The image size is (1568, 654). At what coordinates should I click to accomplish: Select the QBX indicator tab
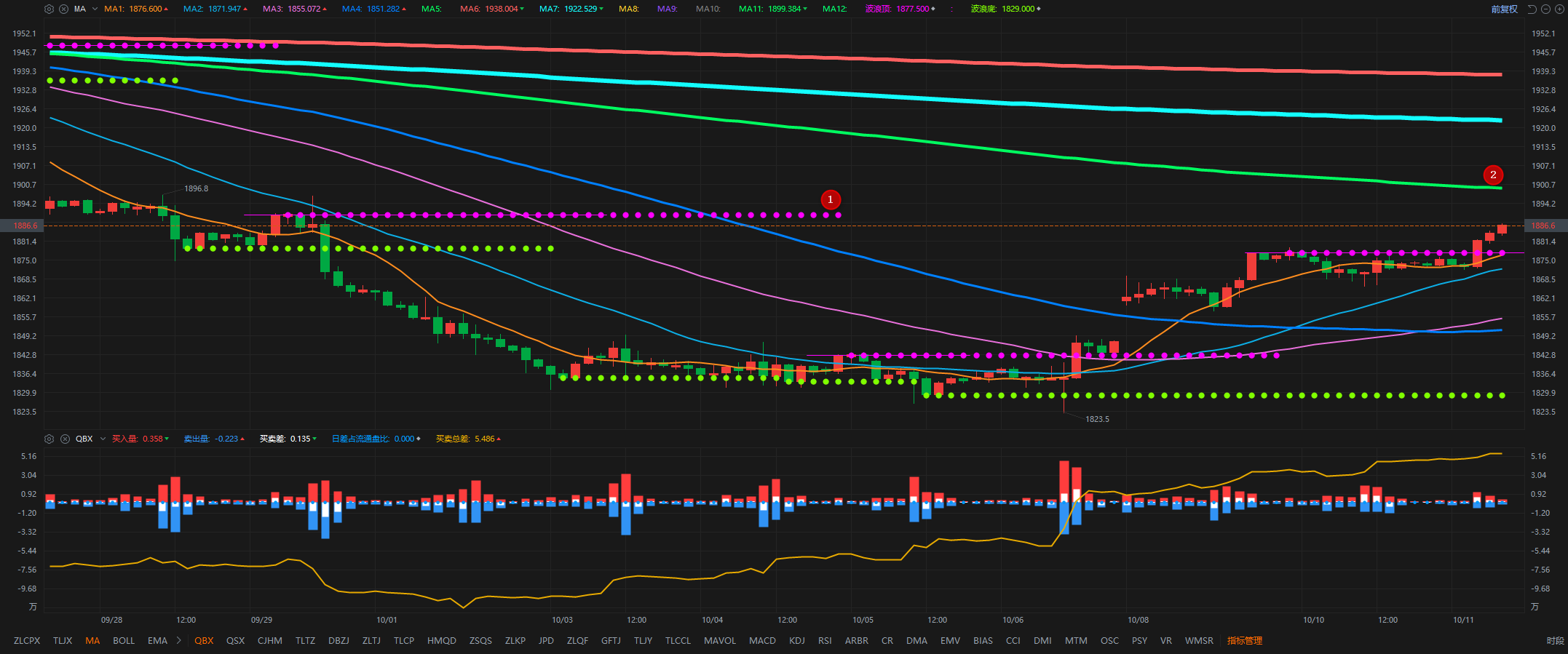[x=204, y=640]
